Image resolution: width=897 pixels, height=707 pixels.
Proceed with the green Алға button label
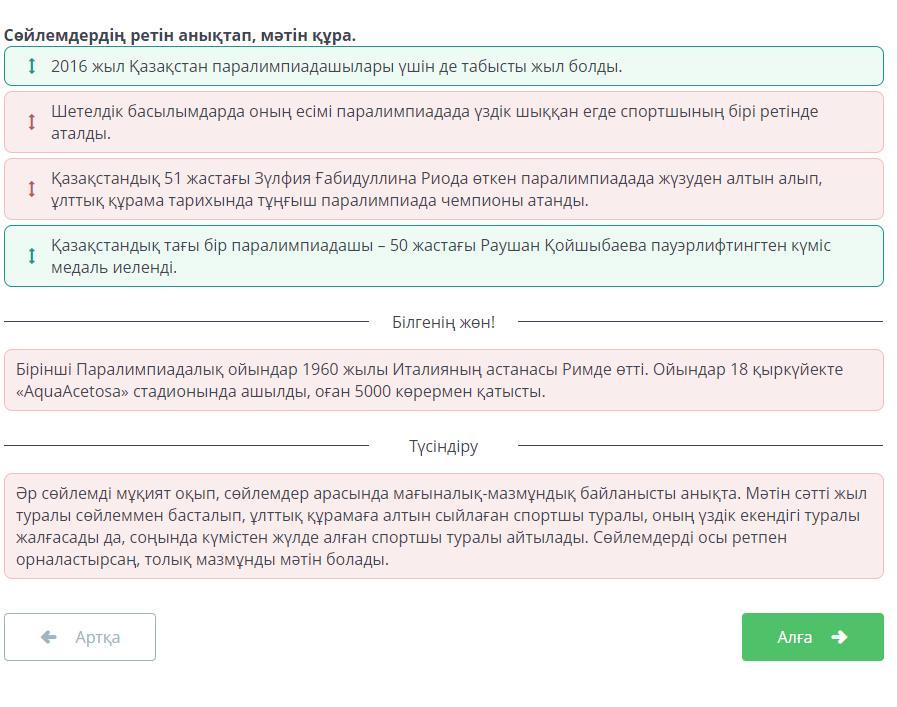pyautogui.click(x=794, y=637)
